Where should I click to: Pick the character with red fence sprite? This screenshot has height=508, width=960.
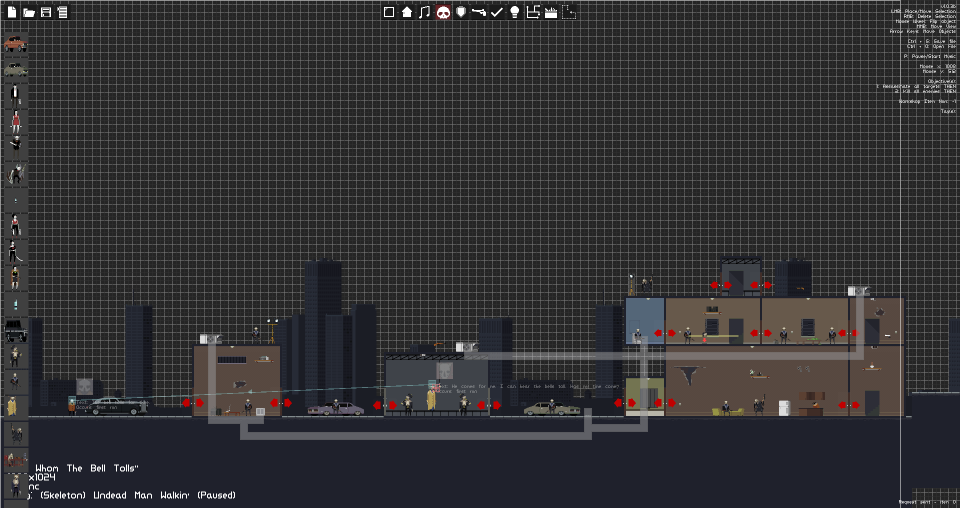[x=16, y=459]
